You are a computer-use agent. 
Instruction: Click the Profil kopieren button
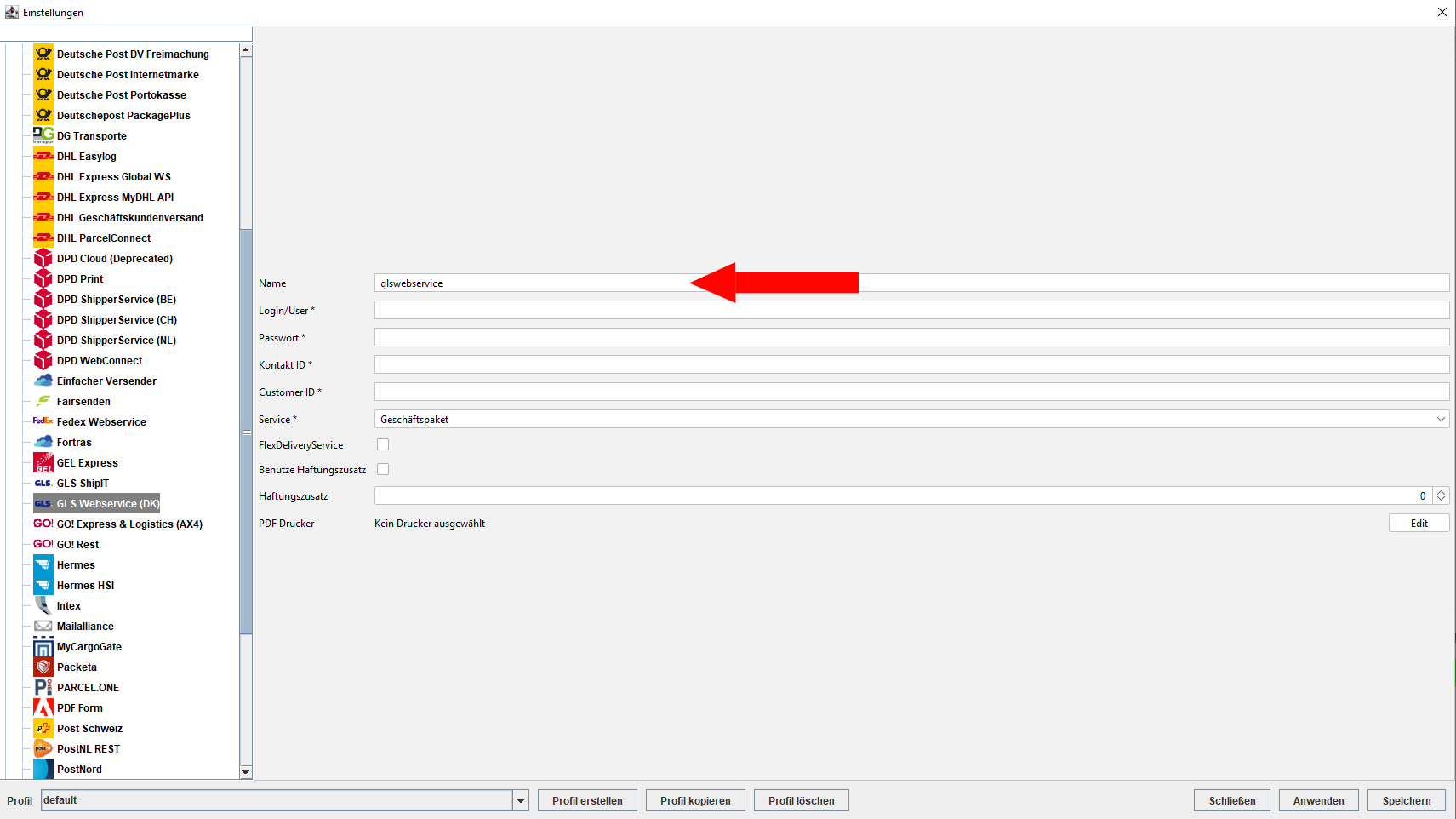pyautogui.click(x=695, y=800)
